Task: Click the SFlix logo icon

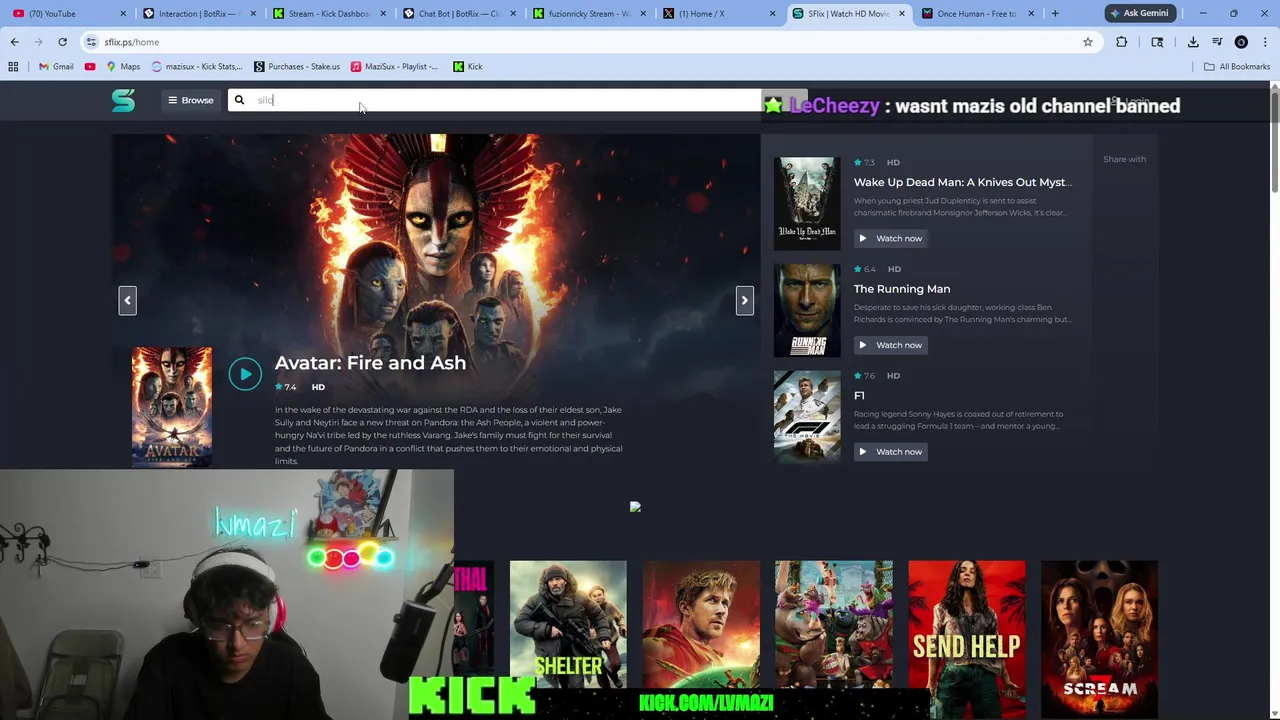Action: (x=123, y=100)
